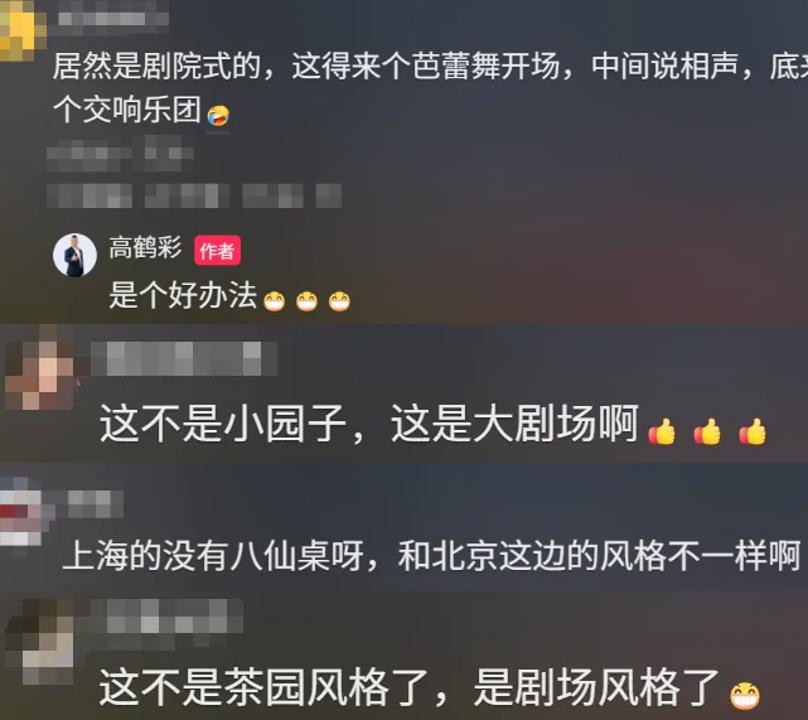Click blurred username above 这不是茶园风格了 comment
This screenshot has height=720, width=808.
pos(167,616)
